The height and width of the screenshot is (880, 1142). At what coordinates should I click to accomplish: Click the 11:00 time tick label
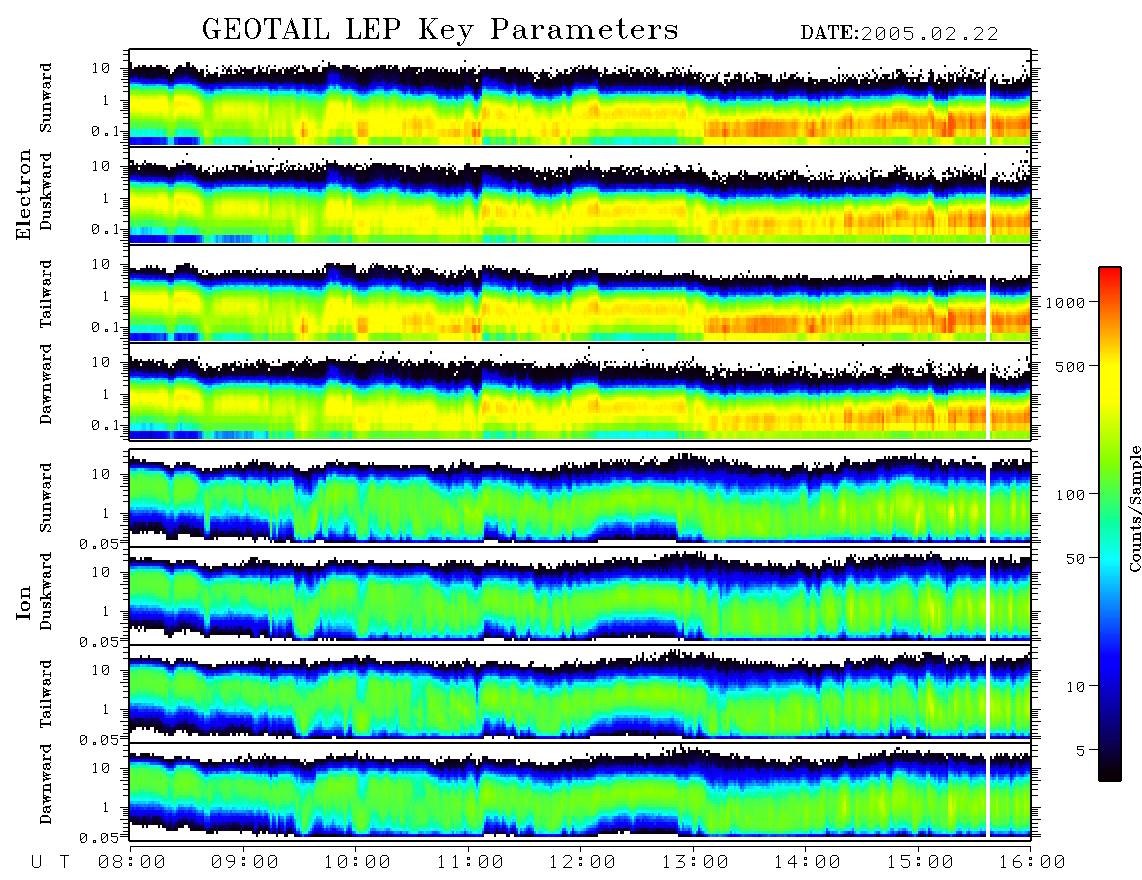click(470, 862)
